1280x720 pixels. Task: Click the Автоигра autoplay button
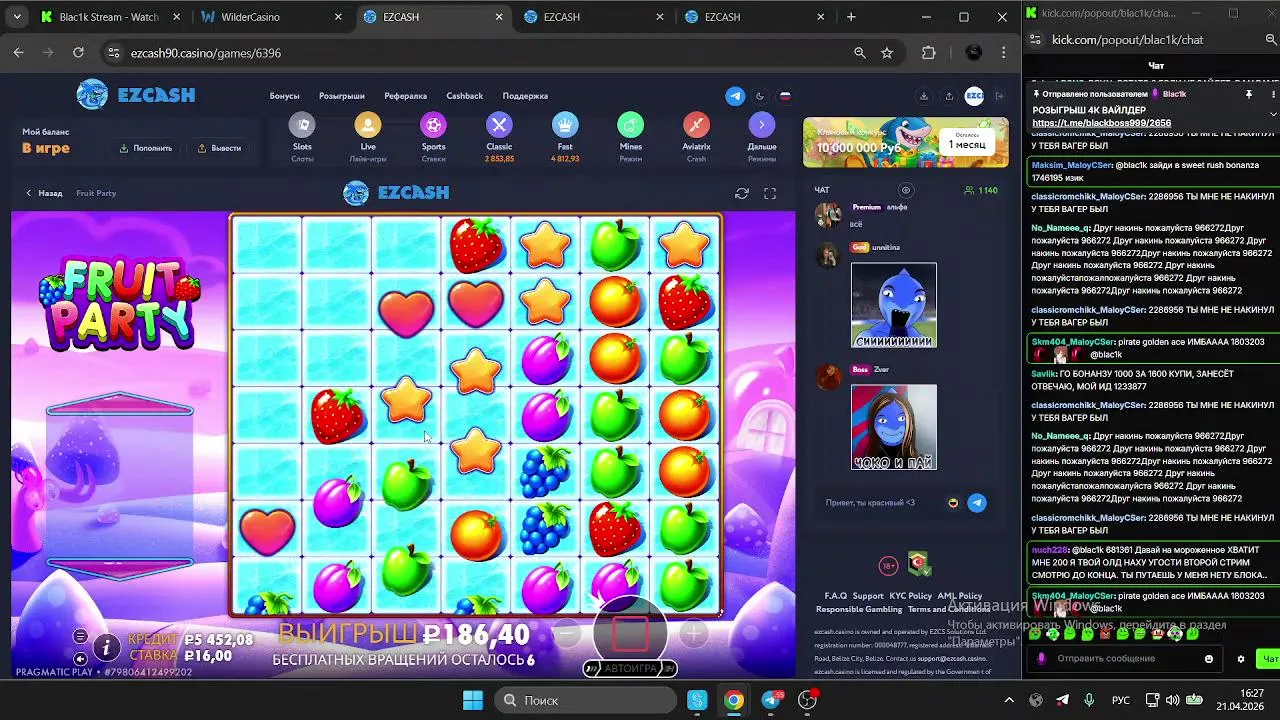tap(630, 668)
